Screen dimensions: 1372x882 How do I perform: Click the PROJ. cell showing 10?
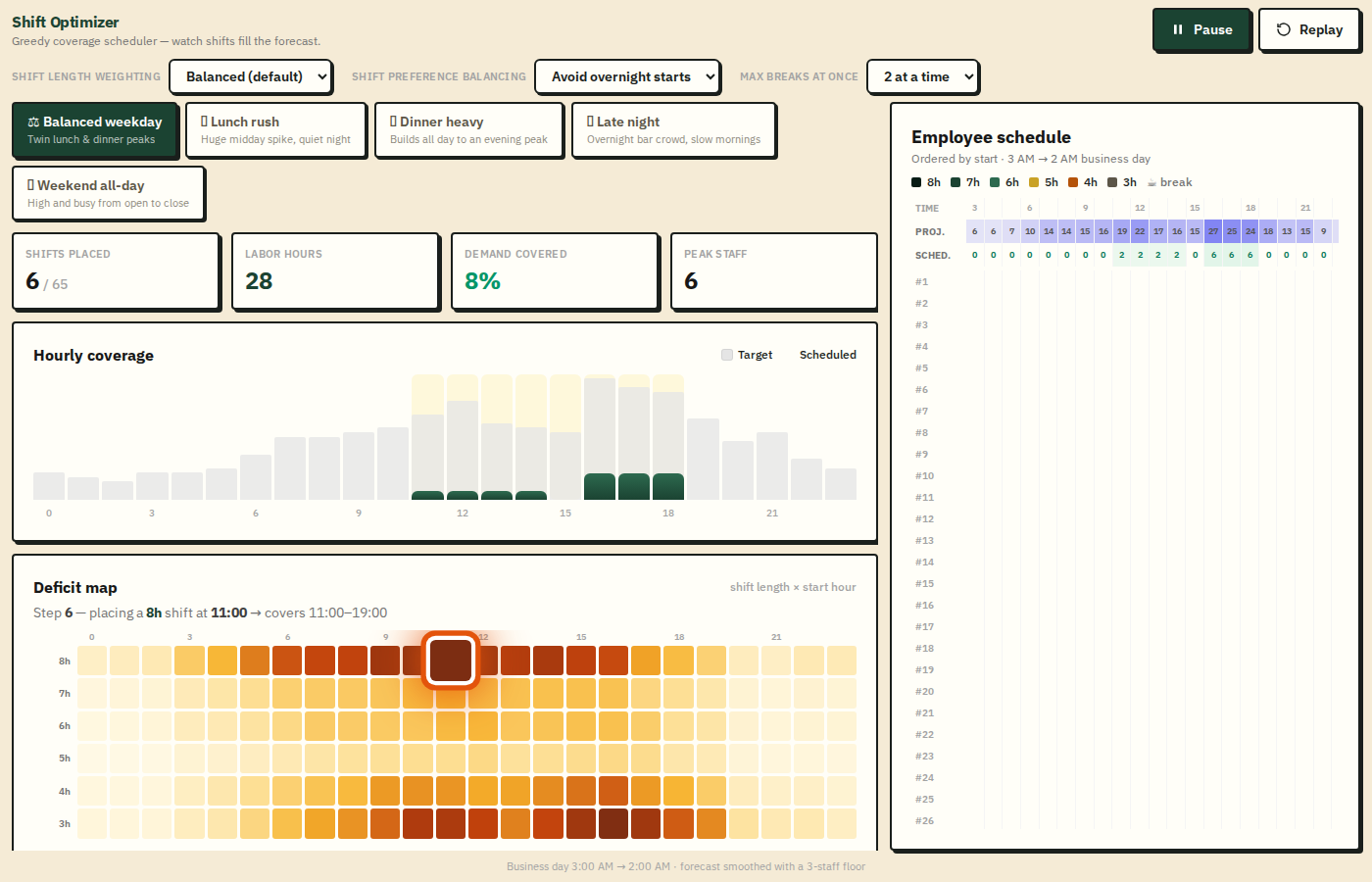(1030, 231)
